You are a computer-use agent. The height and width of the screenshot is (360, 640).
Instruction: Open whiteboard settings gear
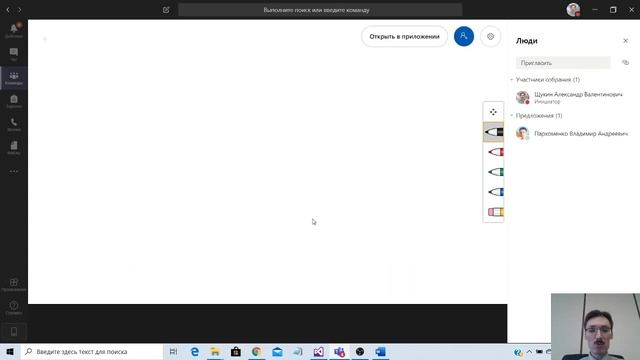[x=490, y=36]
